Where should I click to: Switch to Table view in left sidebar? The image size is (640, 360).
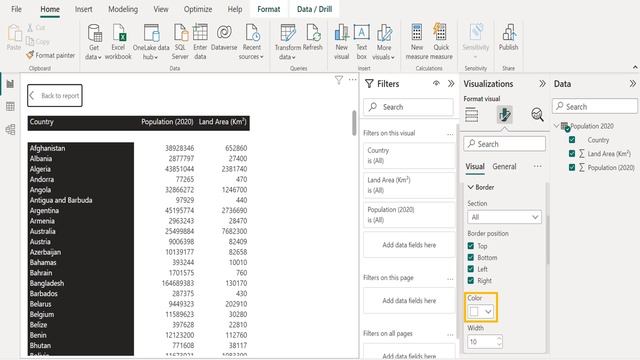pyautogui.click(x=10, y=107)
